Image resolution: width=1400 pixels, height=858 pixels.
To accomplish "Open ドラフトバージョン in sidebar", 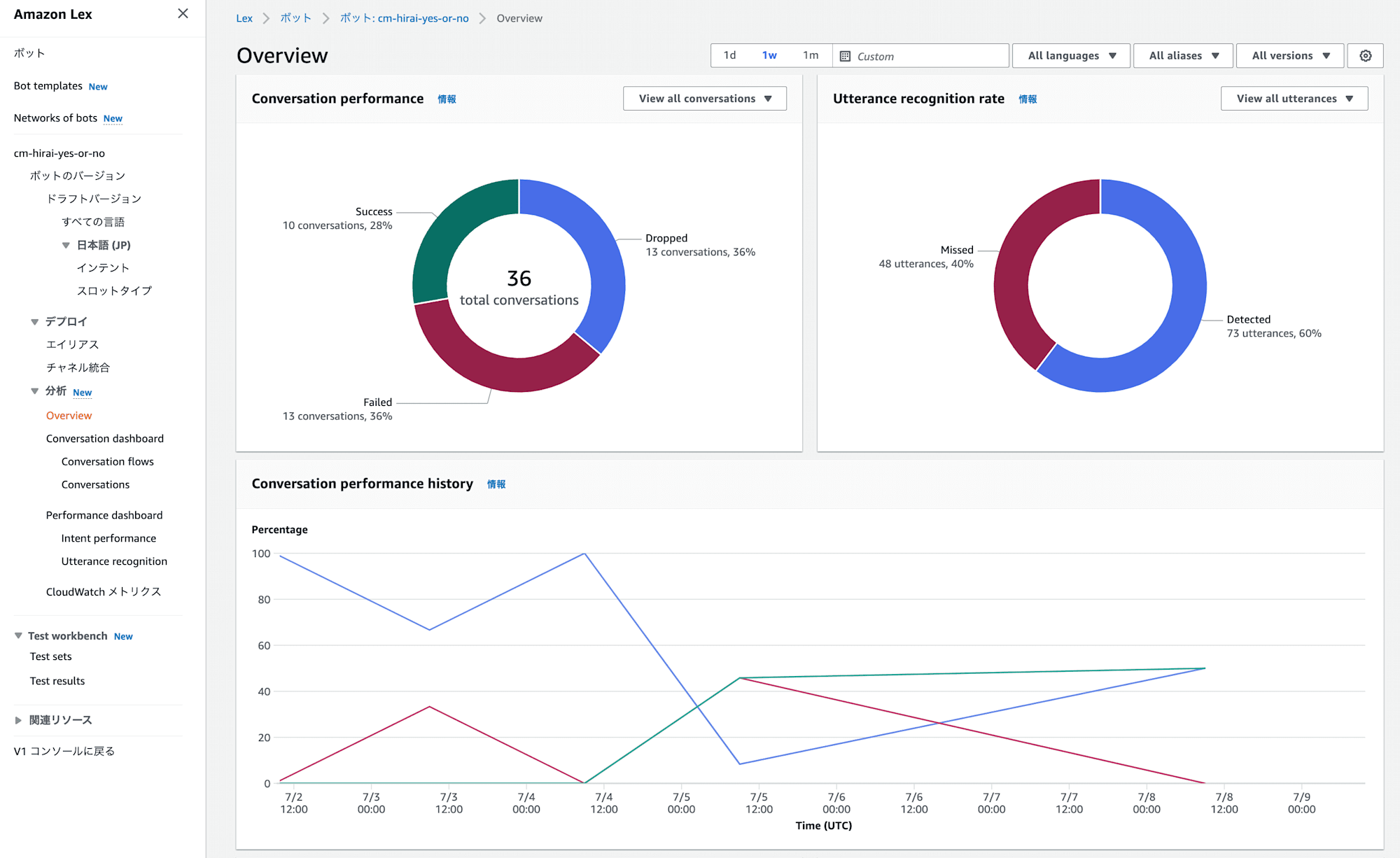I will (94, 199).
